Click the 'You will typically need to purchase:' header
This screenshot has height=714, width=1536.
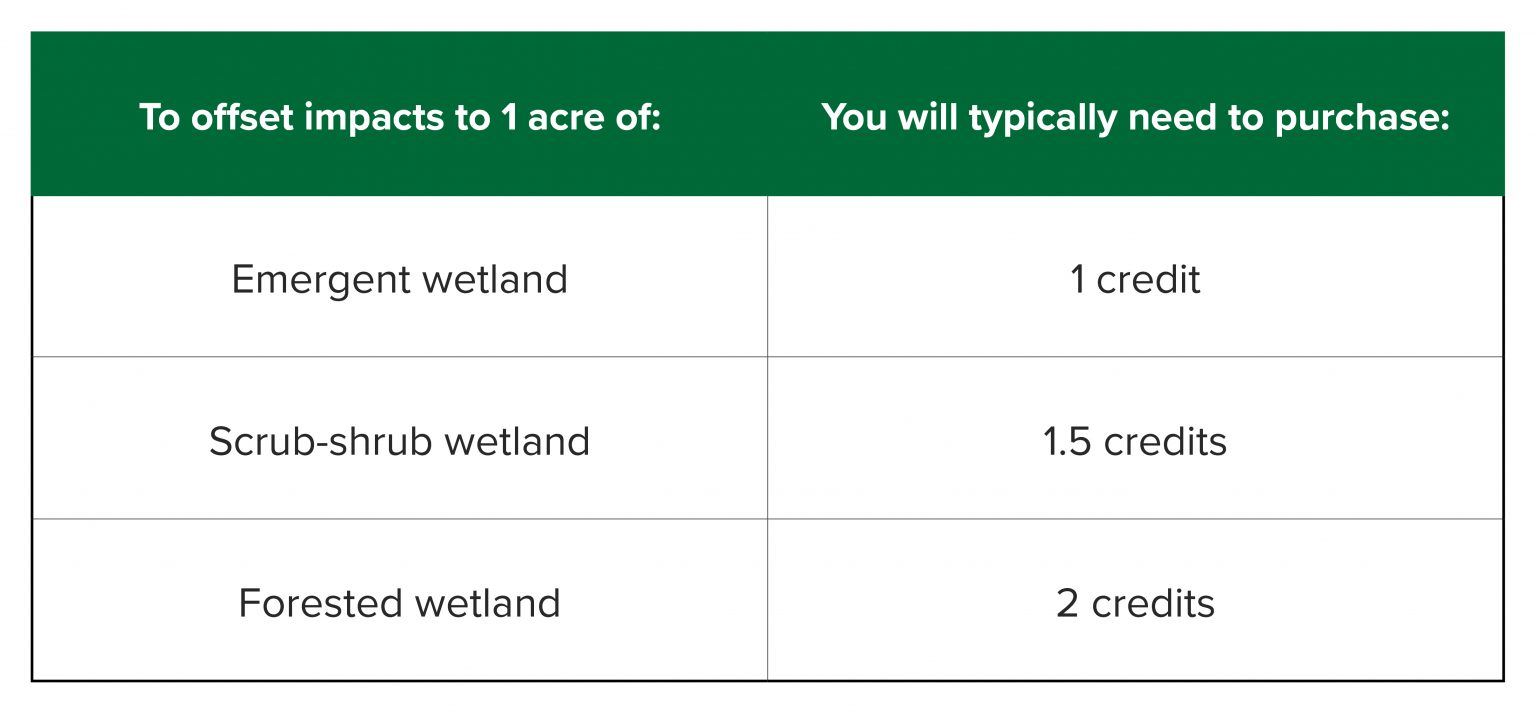1136,117
